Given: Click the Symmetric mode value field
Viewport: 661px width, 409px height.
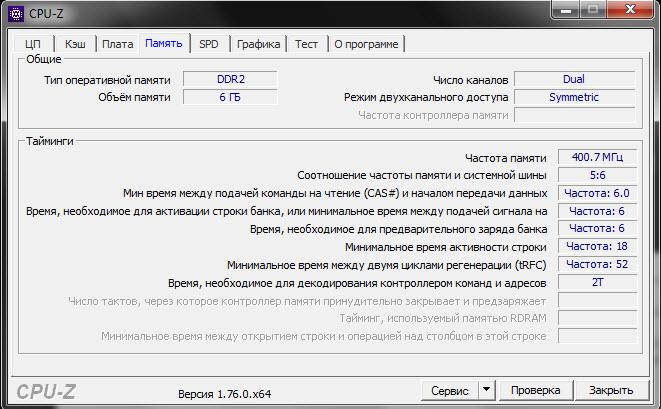Looking at the screenshot, I should tap(574, 97).
